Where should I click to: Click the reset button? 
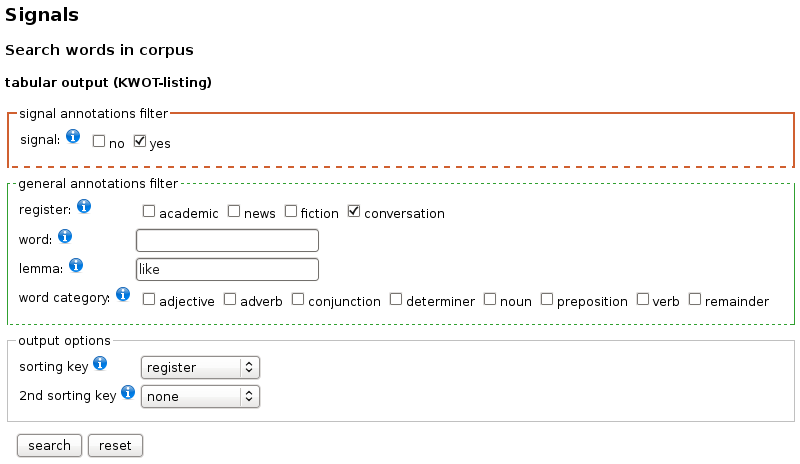(115, 446)
